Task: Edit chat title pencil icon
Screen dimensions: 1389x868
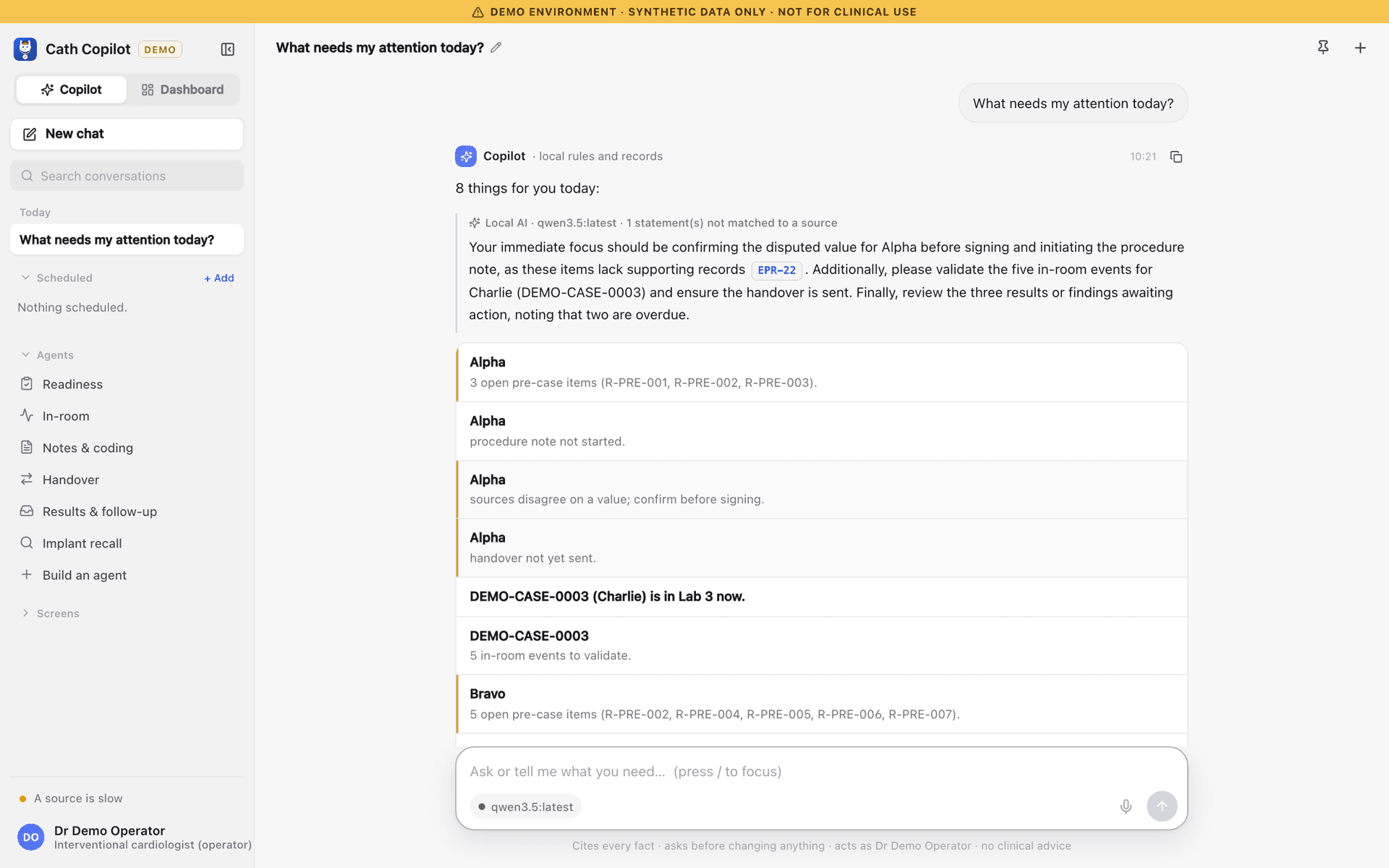Action: pyautogui.click(x=496, y=48)
